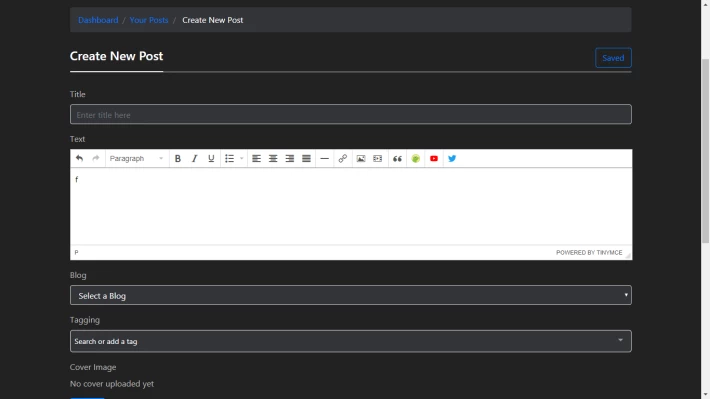710x399 pixels.
Task: Undo the last edit in the editor
Action: click(x=79, y=159)
